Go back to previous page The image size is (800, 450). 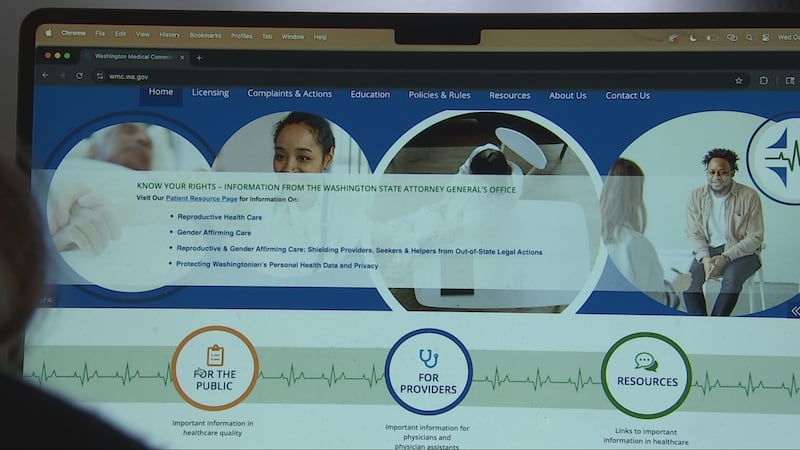point(45,75)
